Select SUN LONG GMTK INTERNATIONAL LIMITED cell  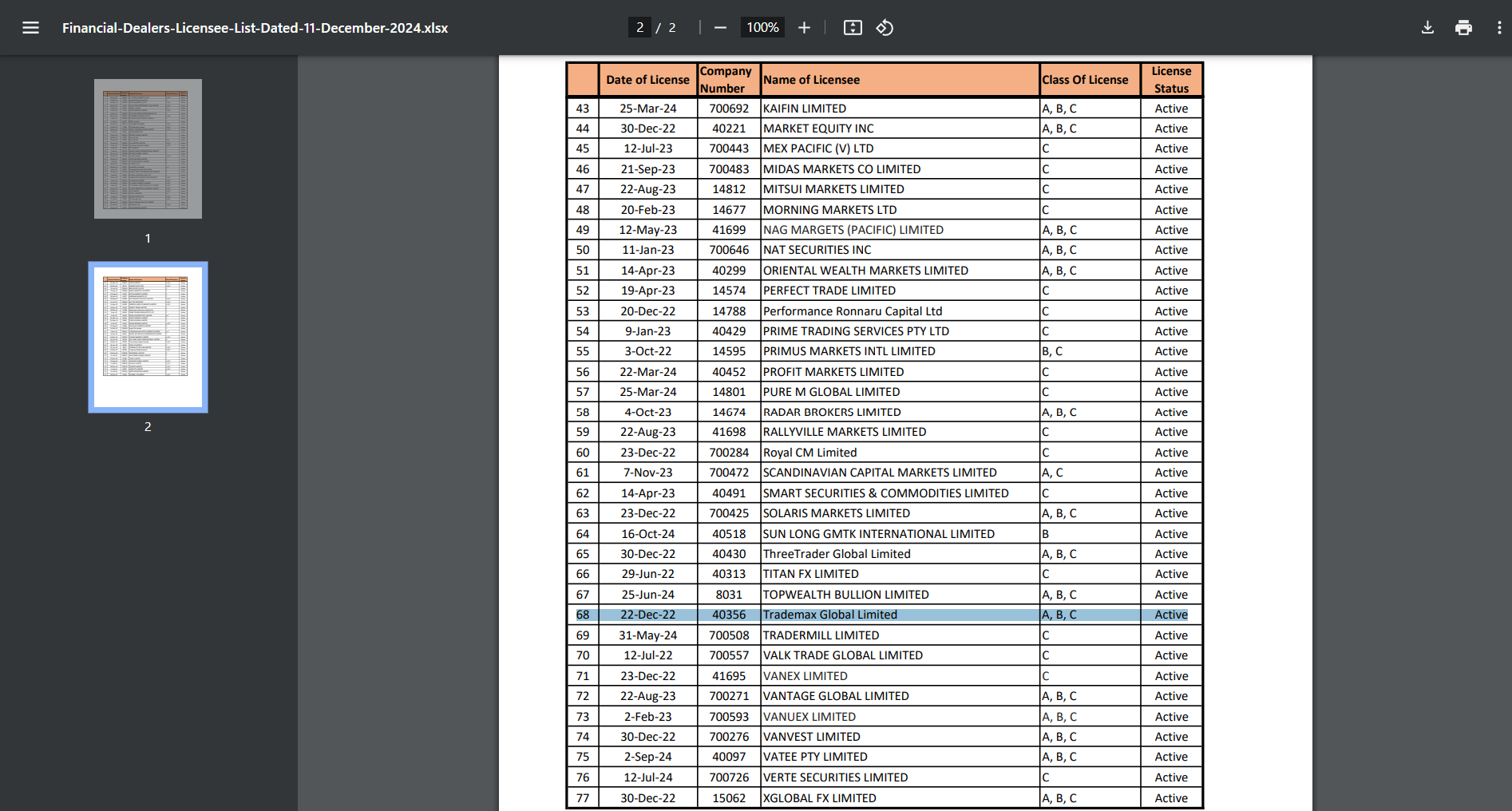pyautogui.click(x=900, y=534)
